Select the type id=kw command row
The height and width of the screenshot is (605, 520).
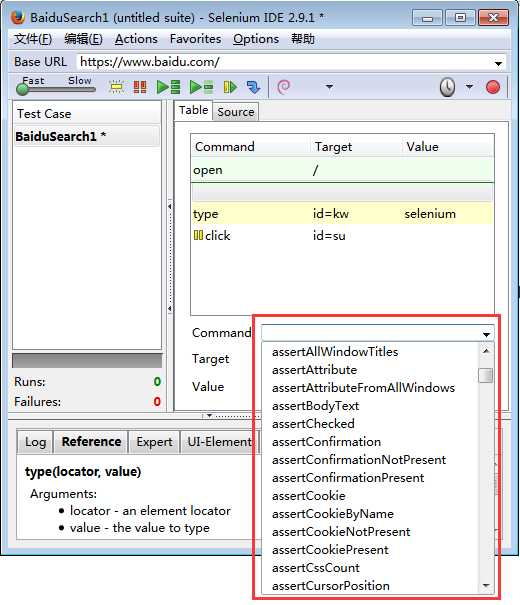point(343,214)
